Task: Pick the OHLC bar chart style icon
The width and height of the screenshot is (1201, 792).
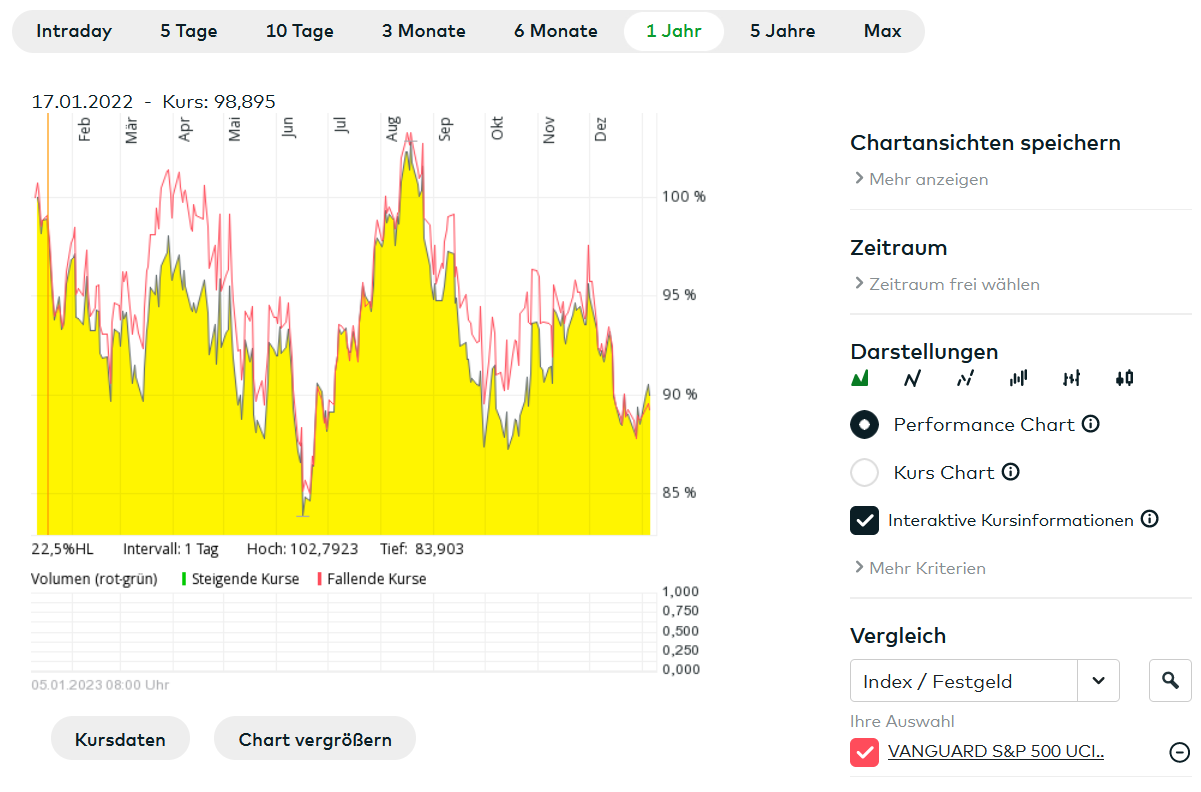Action: point(1072,378)
